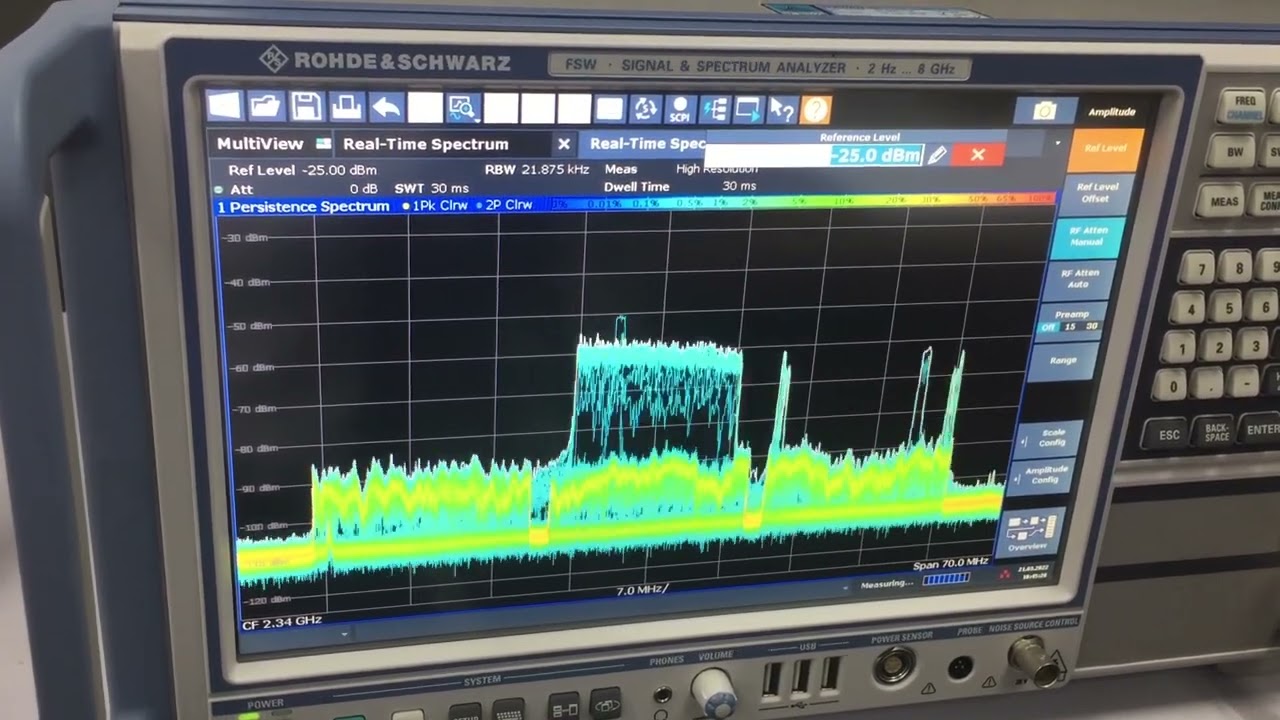Click the persistence color scale bar
1280x720 pixels.
click(x=802, y=201)
